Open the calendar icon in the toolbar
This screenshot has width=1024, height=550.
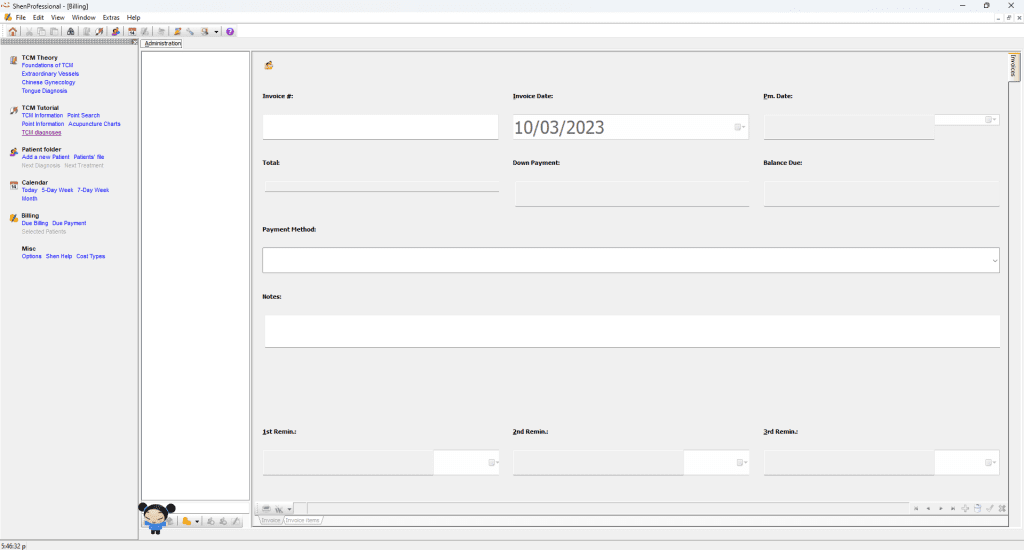[132, 31]
